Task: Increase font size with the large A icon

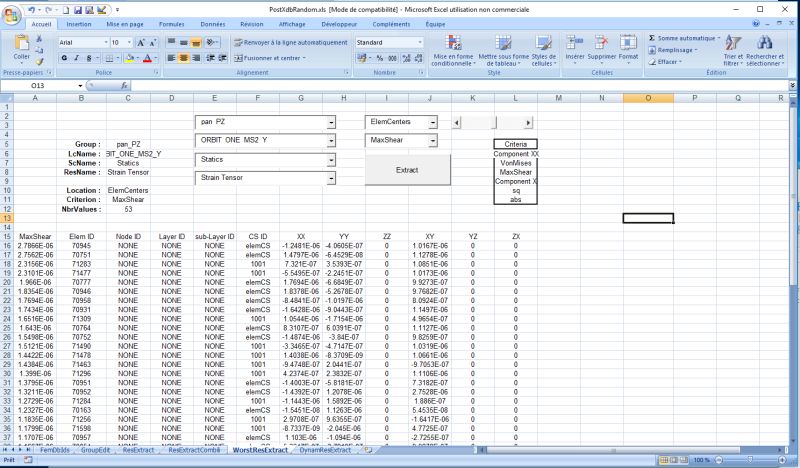Action: tap(141, 43)
